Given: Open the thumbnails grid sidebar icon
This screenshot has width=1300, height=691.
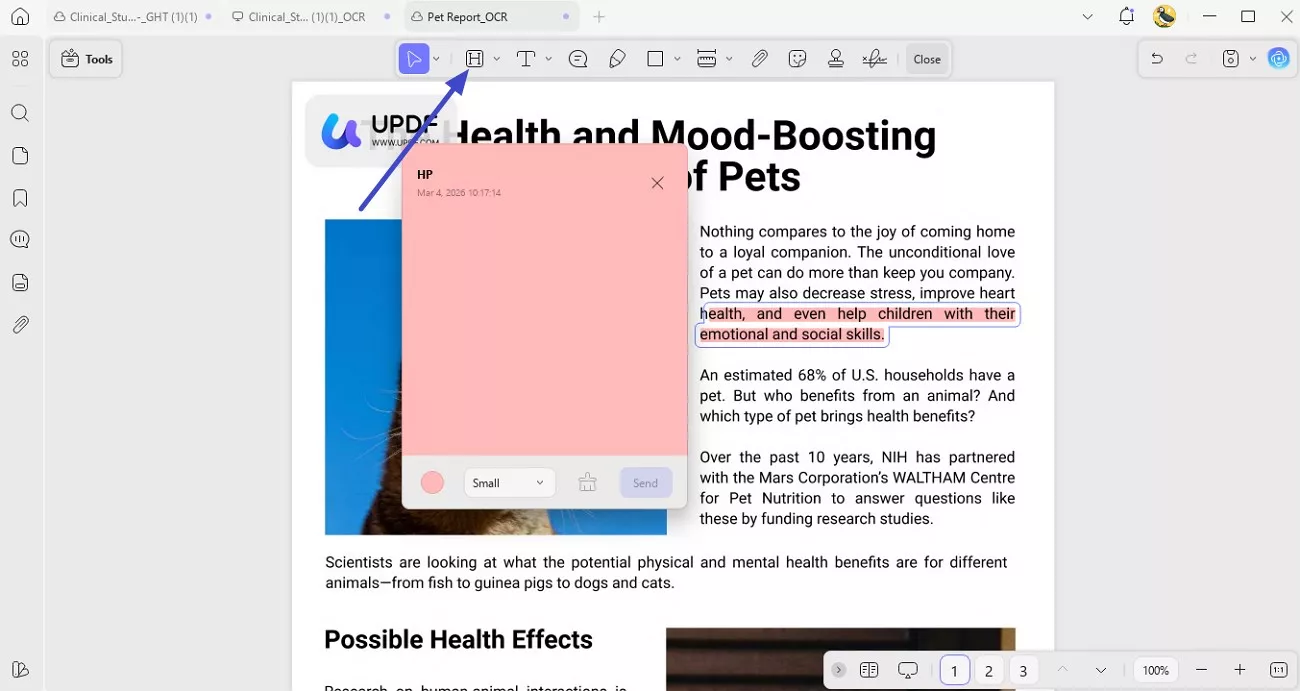Looking at the screenshot, I should point(20,59).
